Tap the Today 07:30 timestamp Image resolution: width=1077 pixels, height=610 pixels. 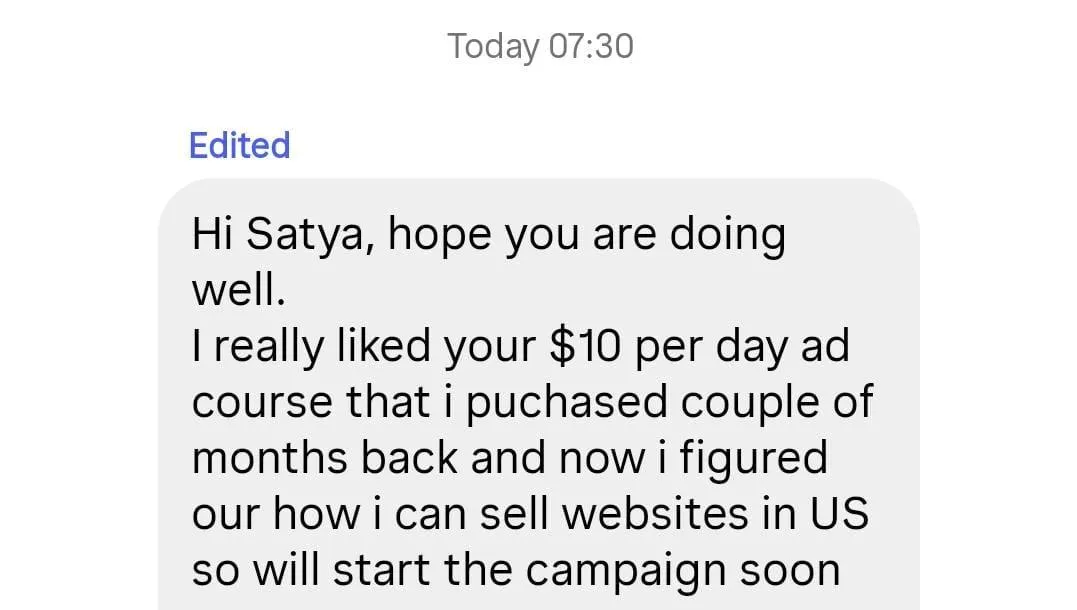540,47
